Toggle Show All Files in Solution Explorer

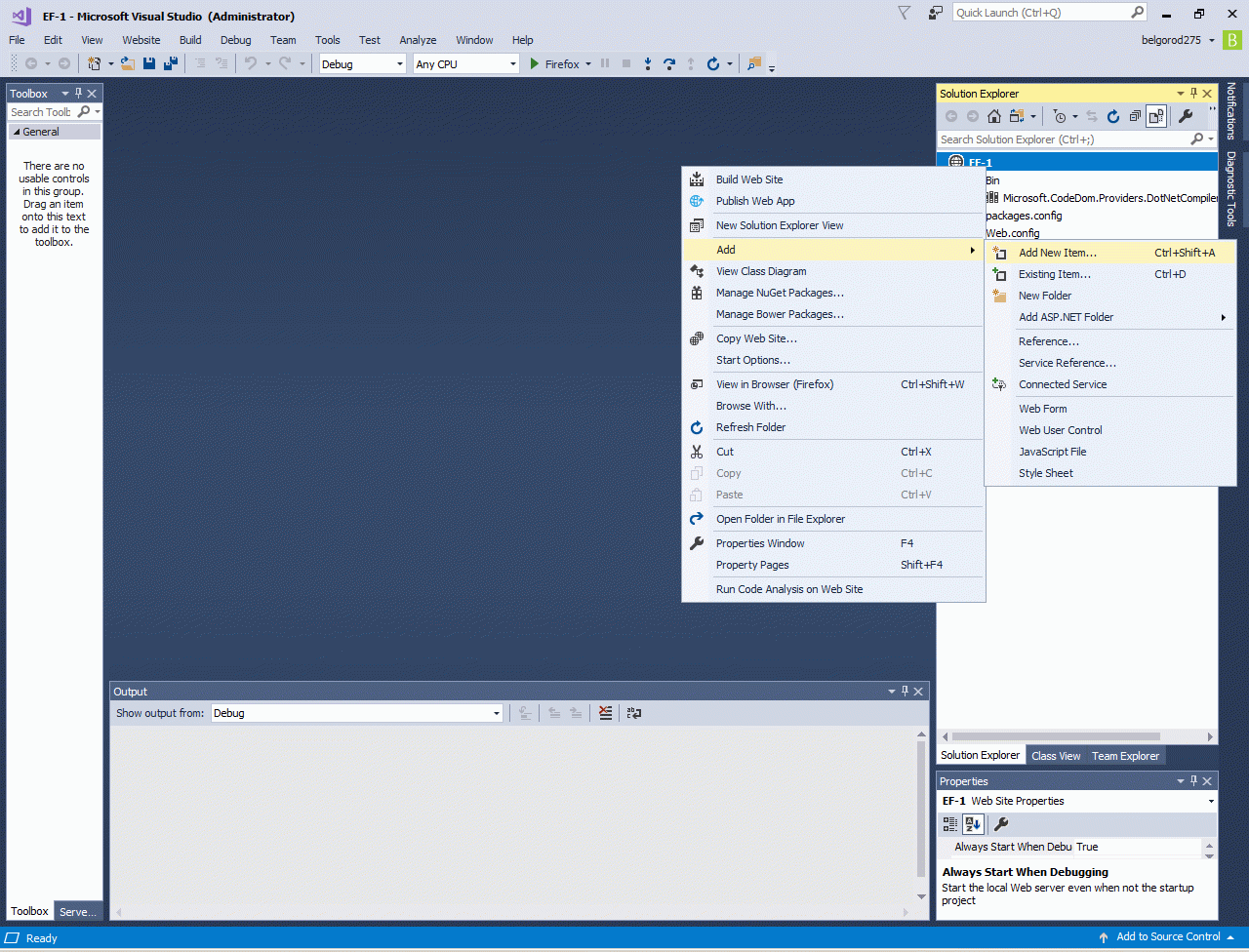(x=1156, y=116)
